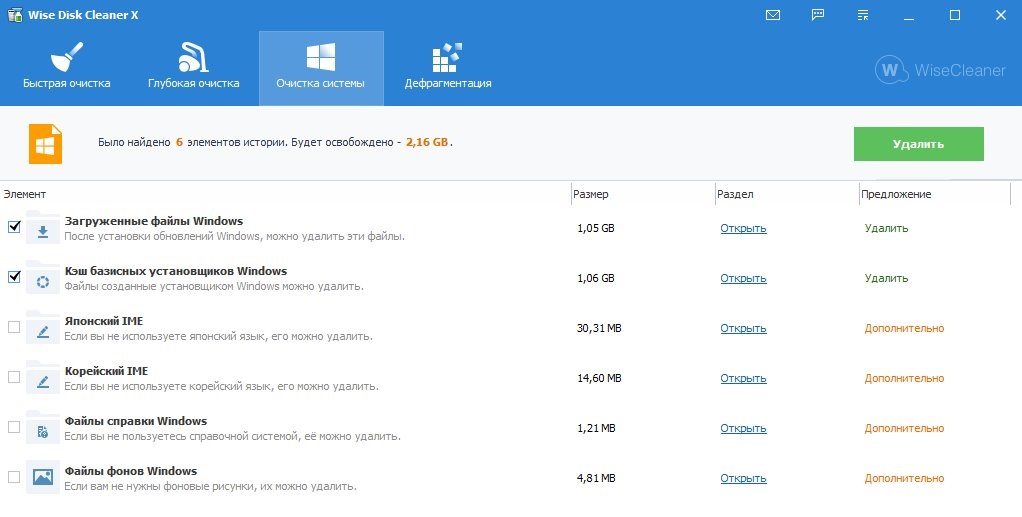Screen dimensions: 1022x517
Task: Select the Файлы фонов Windows title
Action: pos(131,471)
